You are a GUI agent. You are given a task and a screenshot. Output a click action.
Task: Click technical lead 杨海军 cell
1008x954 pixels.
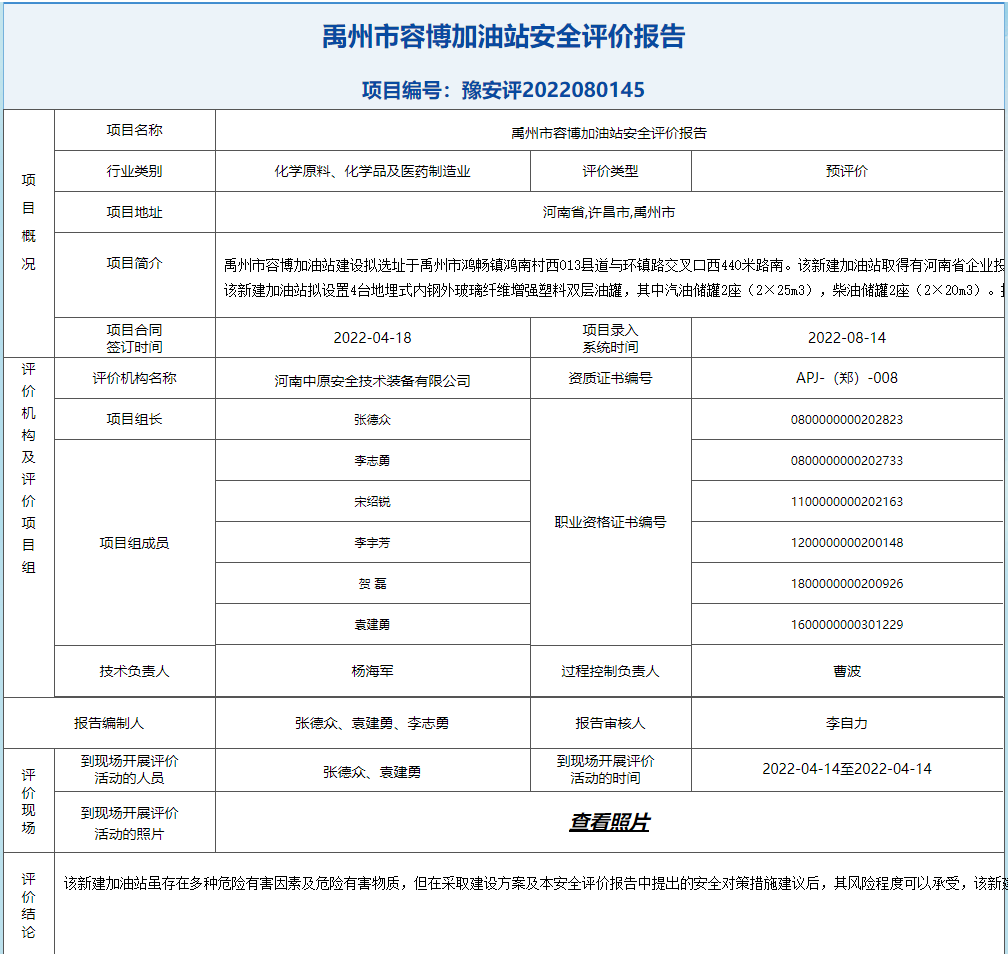click(x=372, y=671)
